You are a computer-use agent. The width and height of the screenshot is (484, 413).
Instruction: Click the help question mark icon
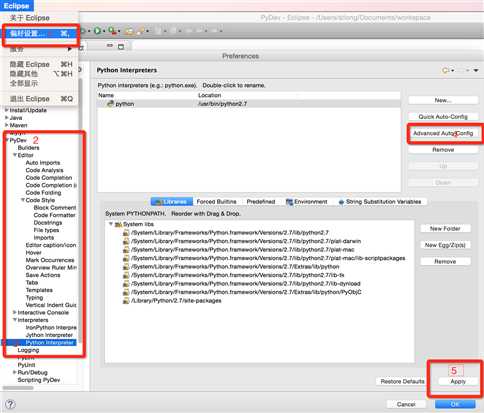pyautogui.click(x=10, y=404)
